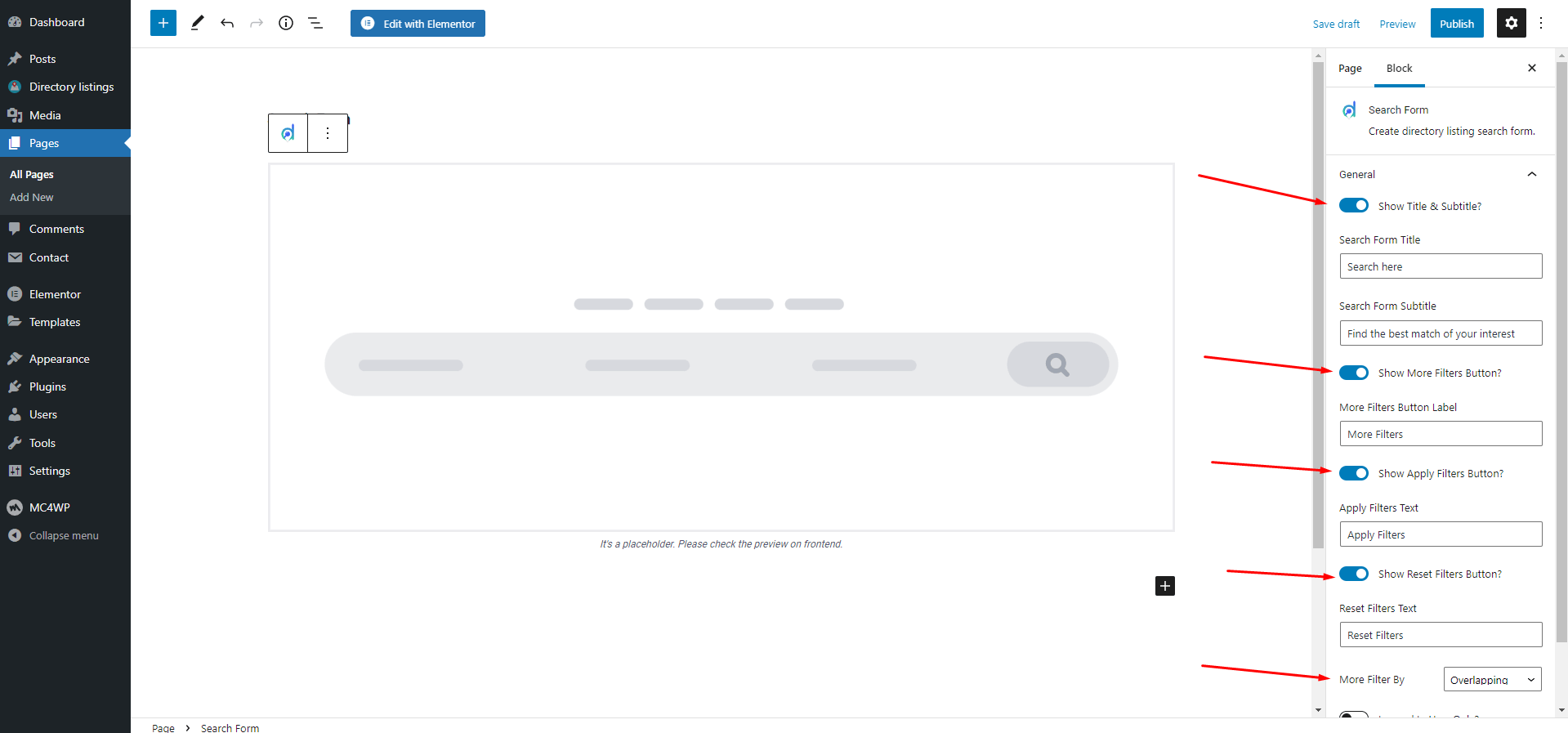The image size is (1568, 733).
Task: Toggle off Show Reset Filters Button
Action: [1353, 574]
